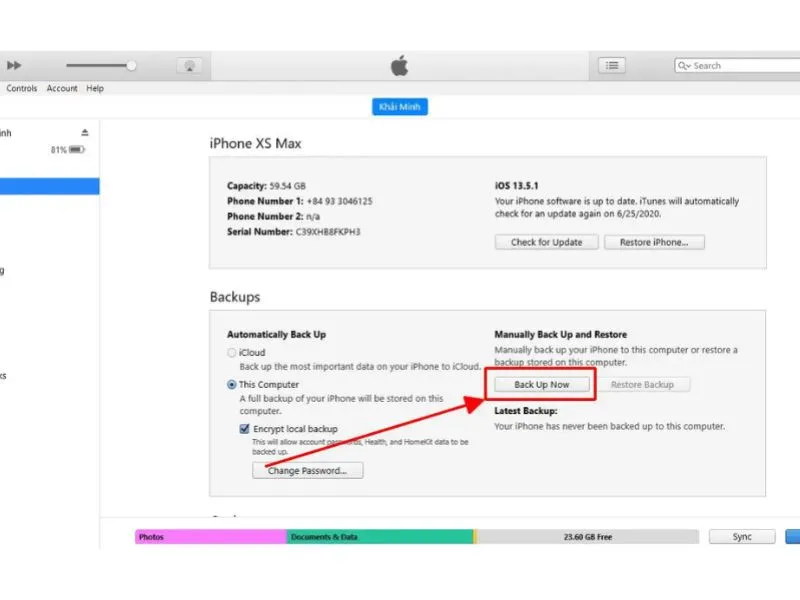Click the battery status icon
The width and height of the screenshot is (800, 600).
point(77,149)
